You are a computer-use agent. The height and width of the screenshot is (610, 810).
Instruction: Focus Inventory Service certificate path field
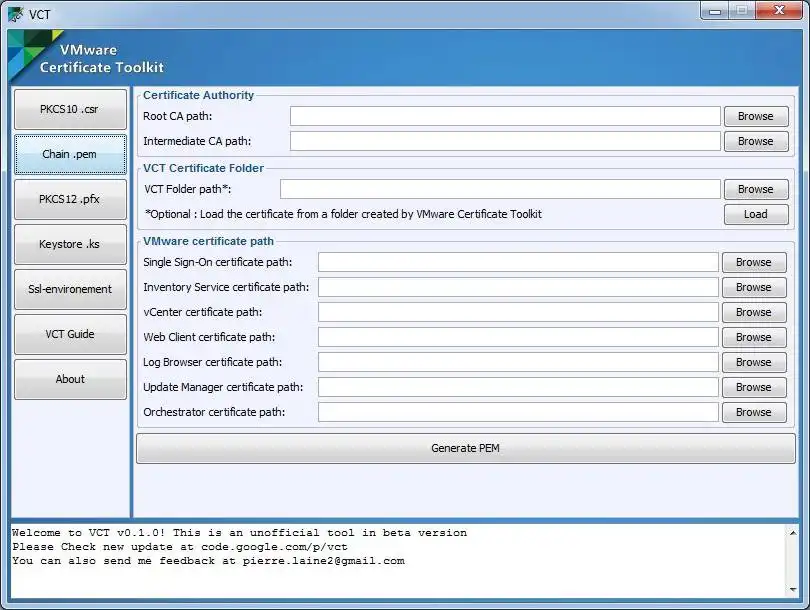point(518,287)
